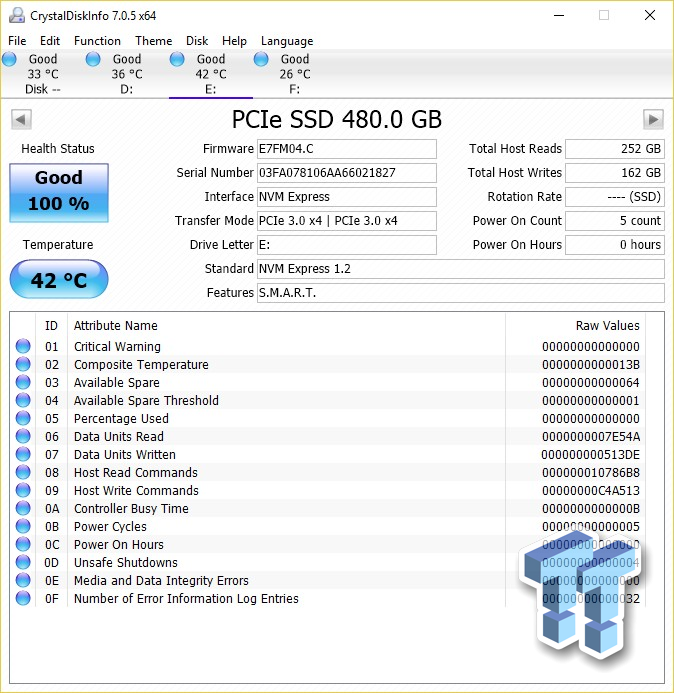Minimize the CrystalDiskInfo window
This screenshot has width=674, height=693.
(559, 15)
